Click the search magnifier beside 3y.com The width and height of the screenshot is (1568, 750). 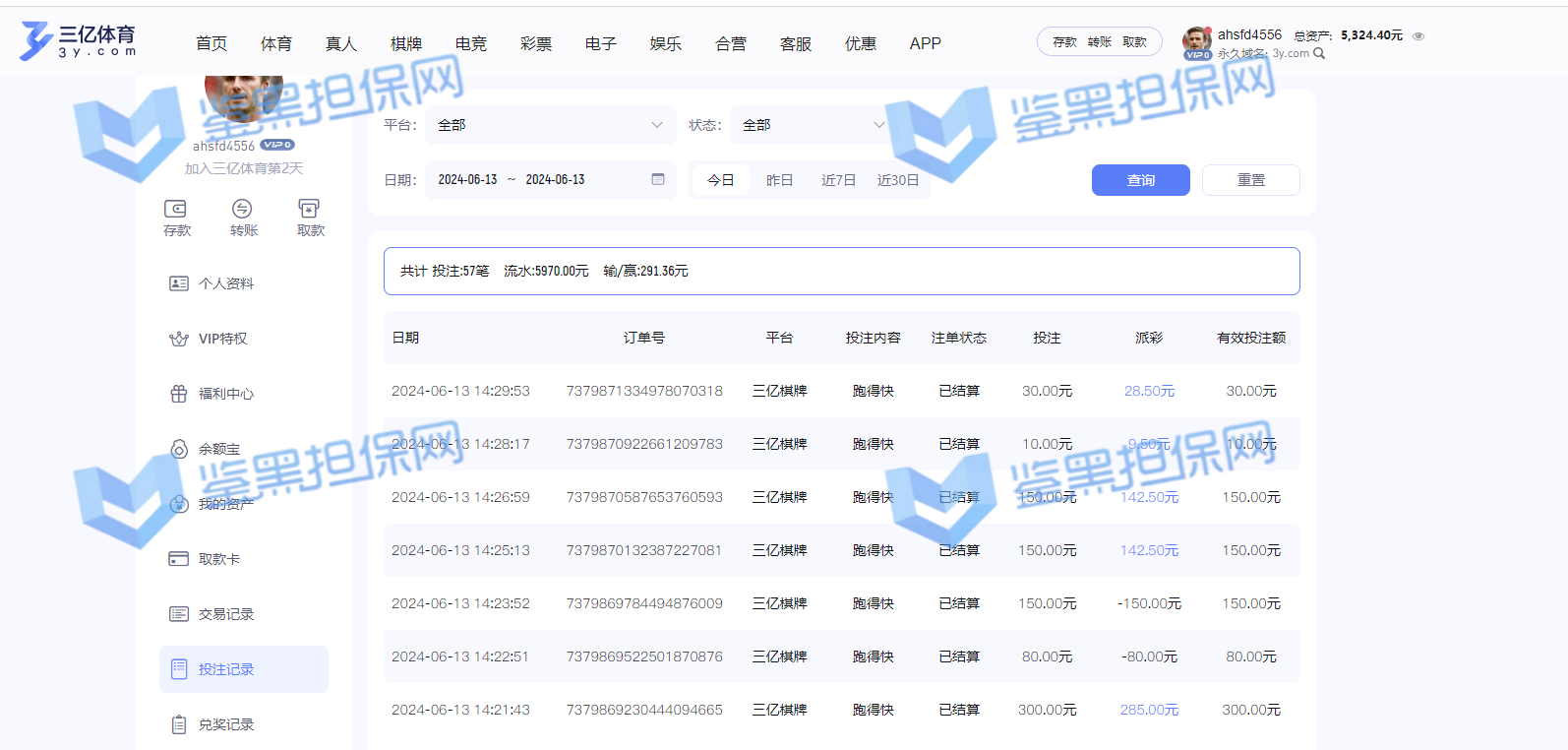[1319, 54]
